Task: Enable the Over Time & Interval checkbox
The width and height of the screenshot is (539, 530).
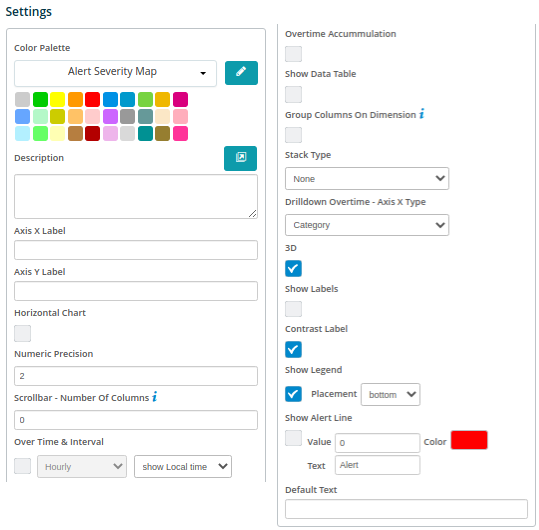Action: [22, 466]
